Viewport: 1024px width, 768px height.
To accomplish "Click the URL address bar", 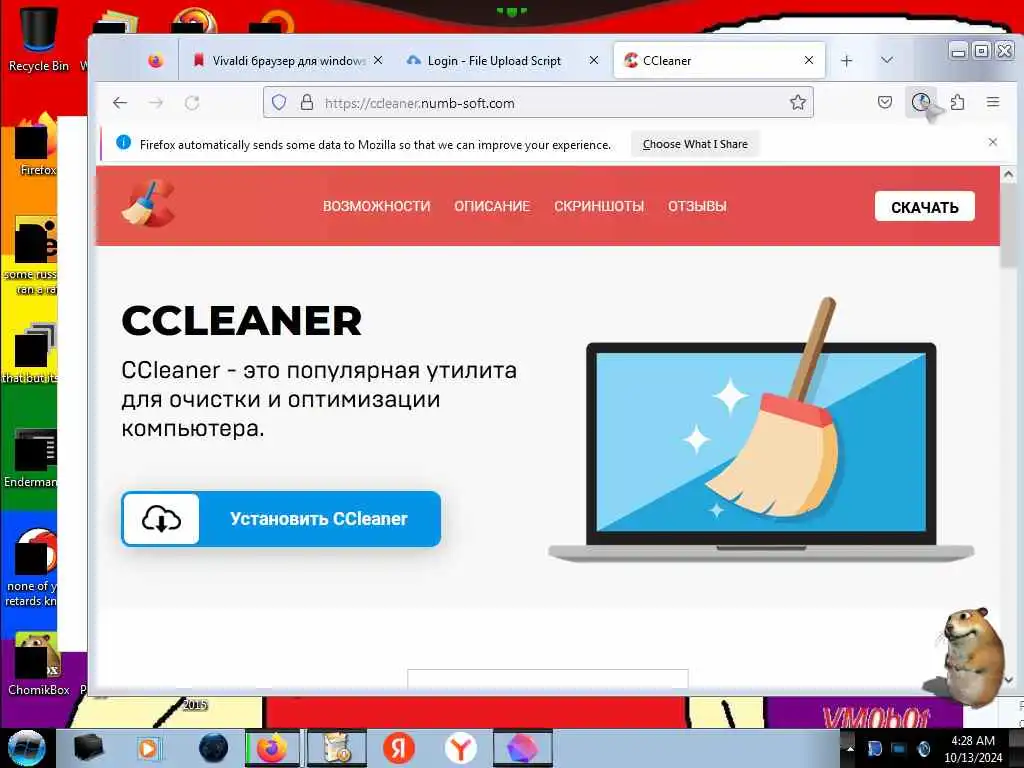I will (x=538, y=103).
